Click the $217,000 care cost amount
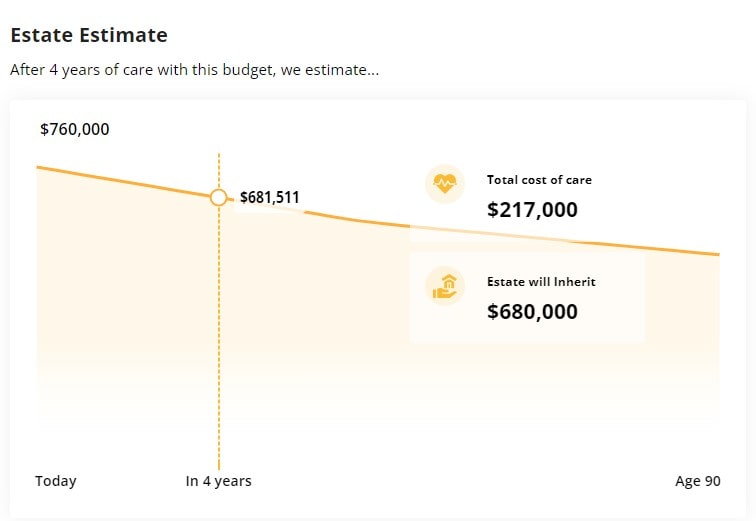The height and width of the screenshot is (521, 756). (x=532, y=210)
